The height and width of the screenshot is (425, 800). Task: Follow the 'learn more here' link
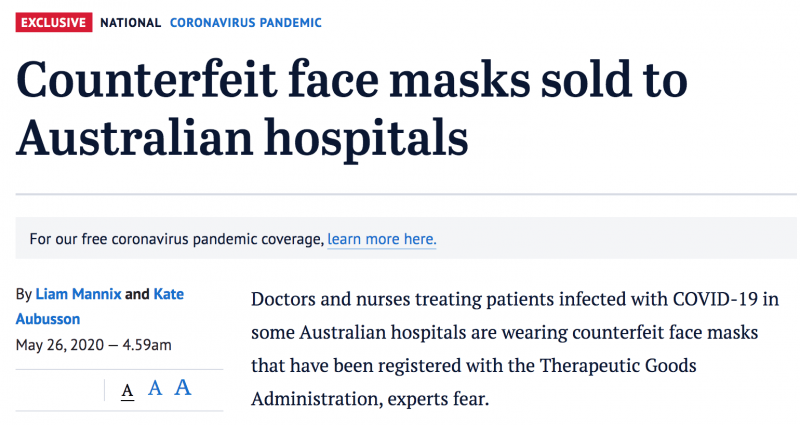[382, 239]
